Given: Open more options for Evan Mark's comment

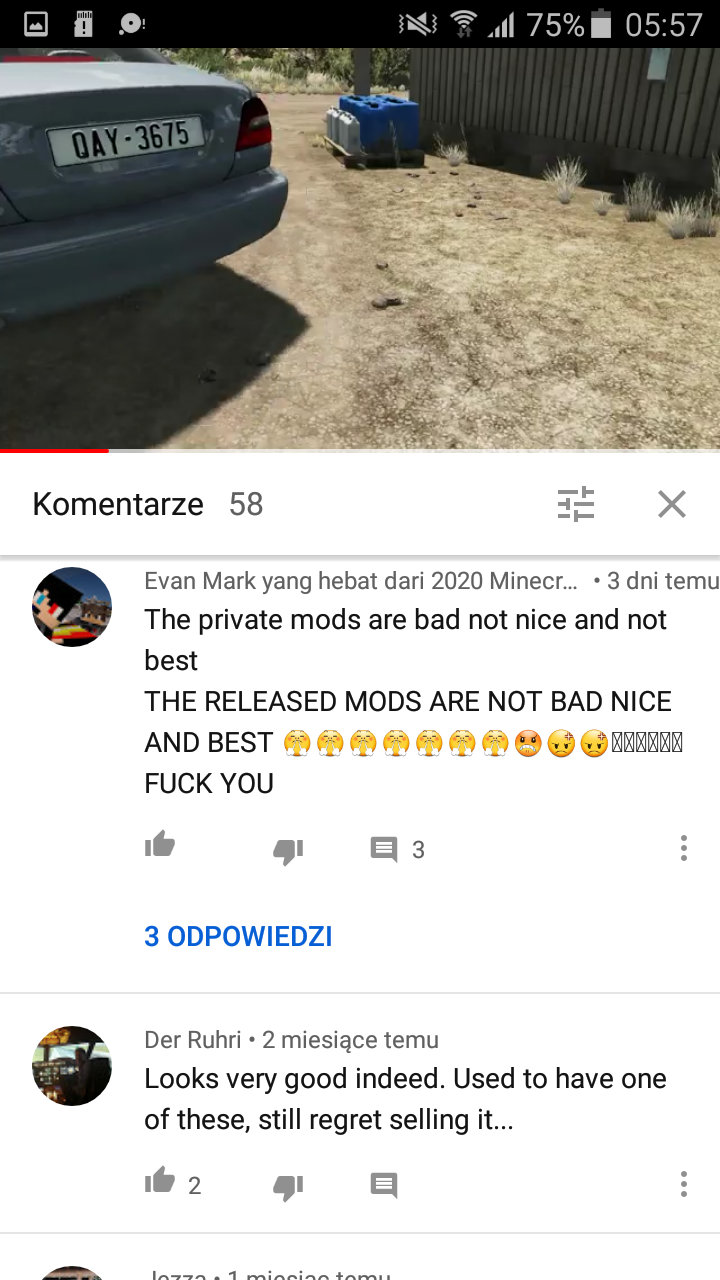Looking at the screenshot, I should [684, 848].
